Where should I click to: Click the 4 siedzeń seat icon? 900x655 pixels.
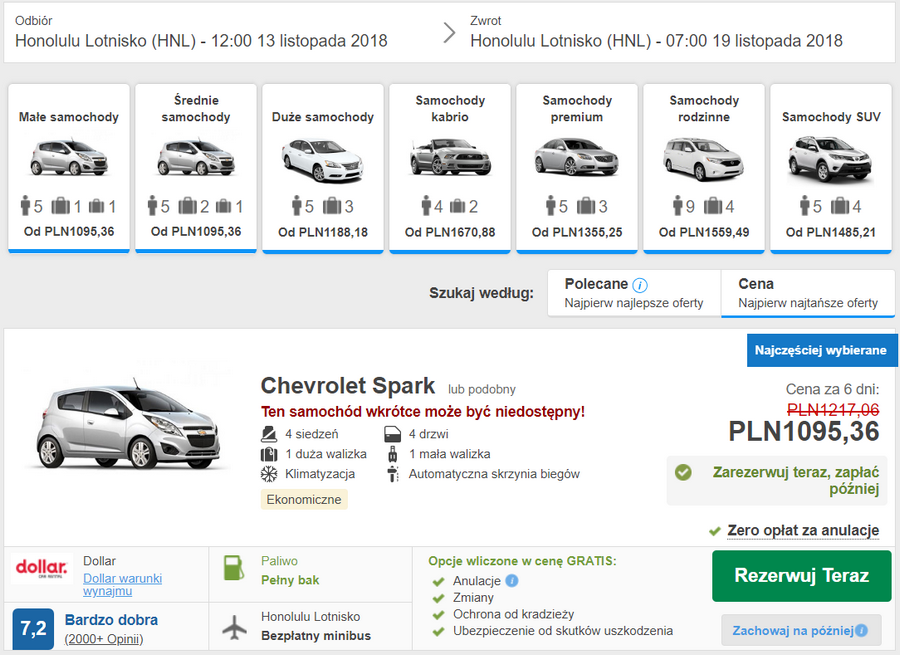(x=269, y=435)
